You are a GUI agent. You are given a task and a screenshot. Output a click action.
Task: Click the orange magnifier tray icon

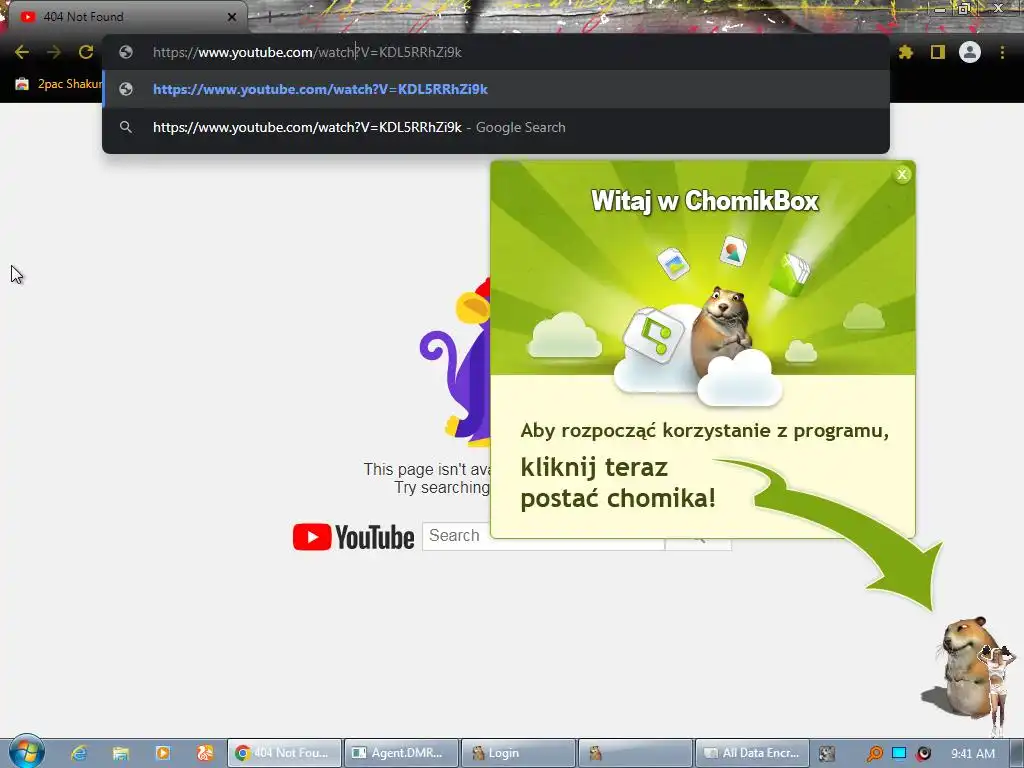coord(874,754)
